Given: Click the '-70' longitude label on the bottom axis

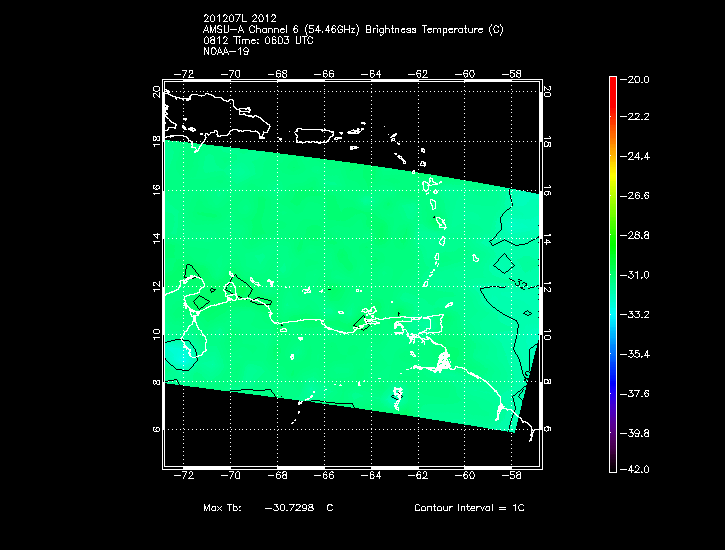Looking at the screenshot, I should [231, 475].
